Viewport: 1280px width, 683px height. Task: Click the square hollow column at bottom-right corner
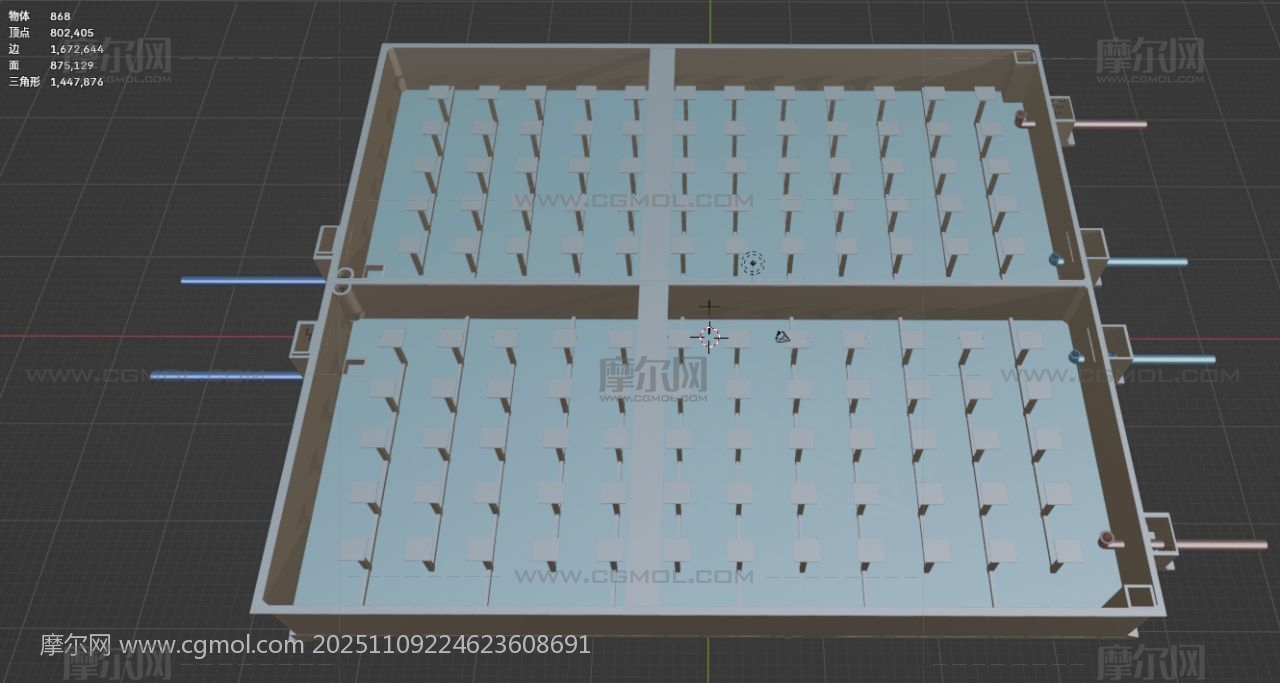click(1141, 596)
